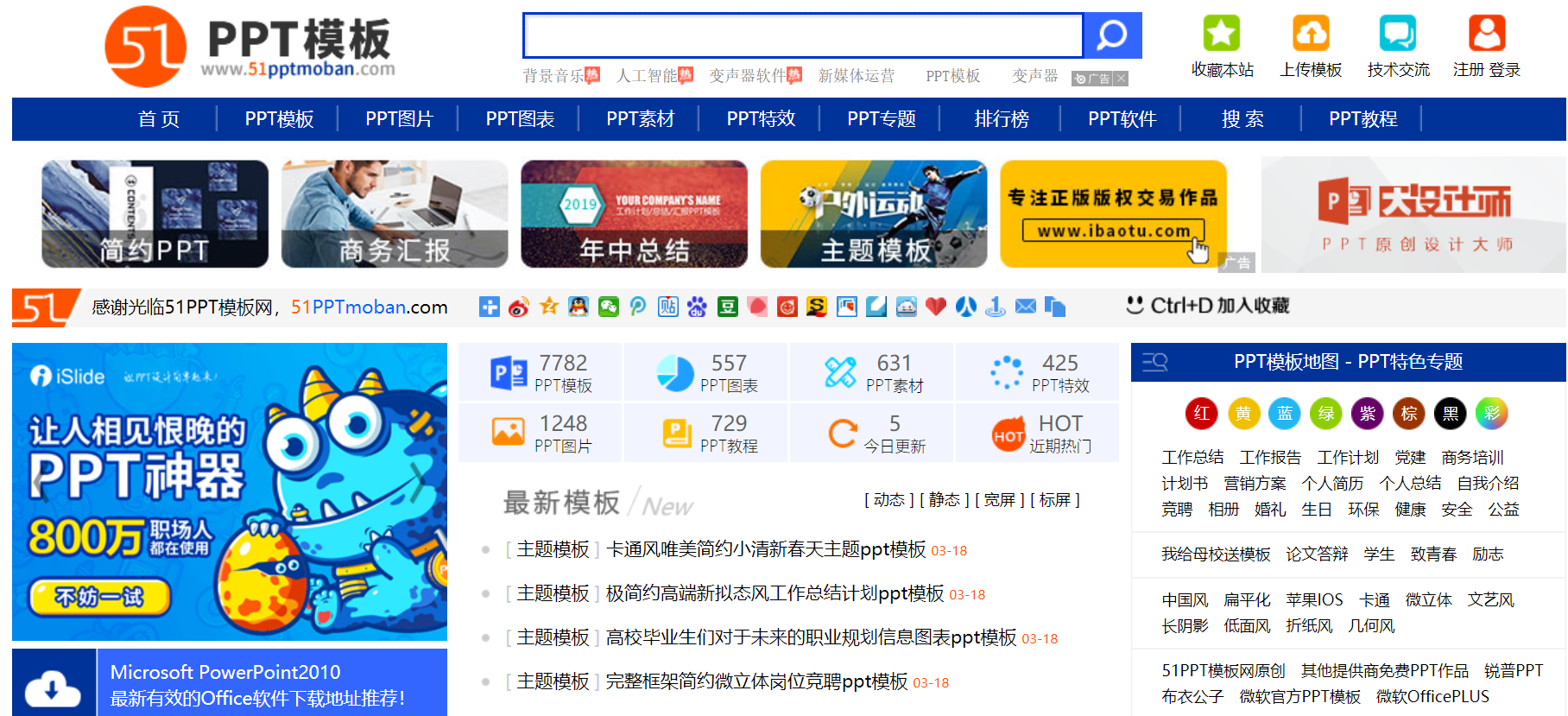Share to Qzone star icon
Viewport: 1568px width, 716px height.
pyautogui.click(x=549, y=307)
